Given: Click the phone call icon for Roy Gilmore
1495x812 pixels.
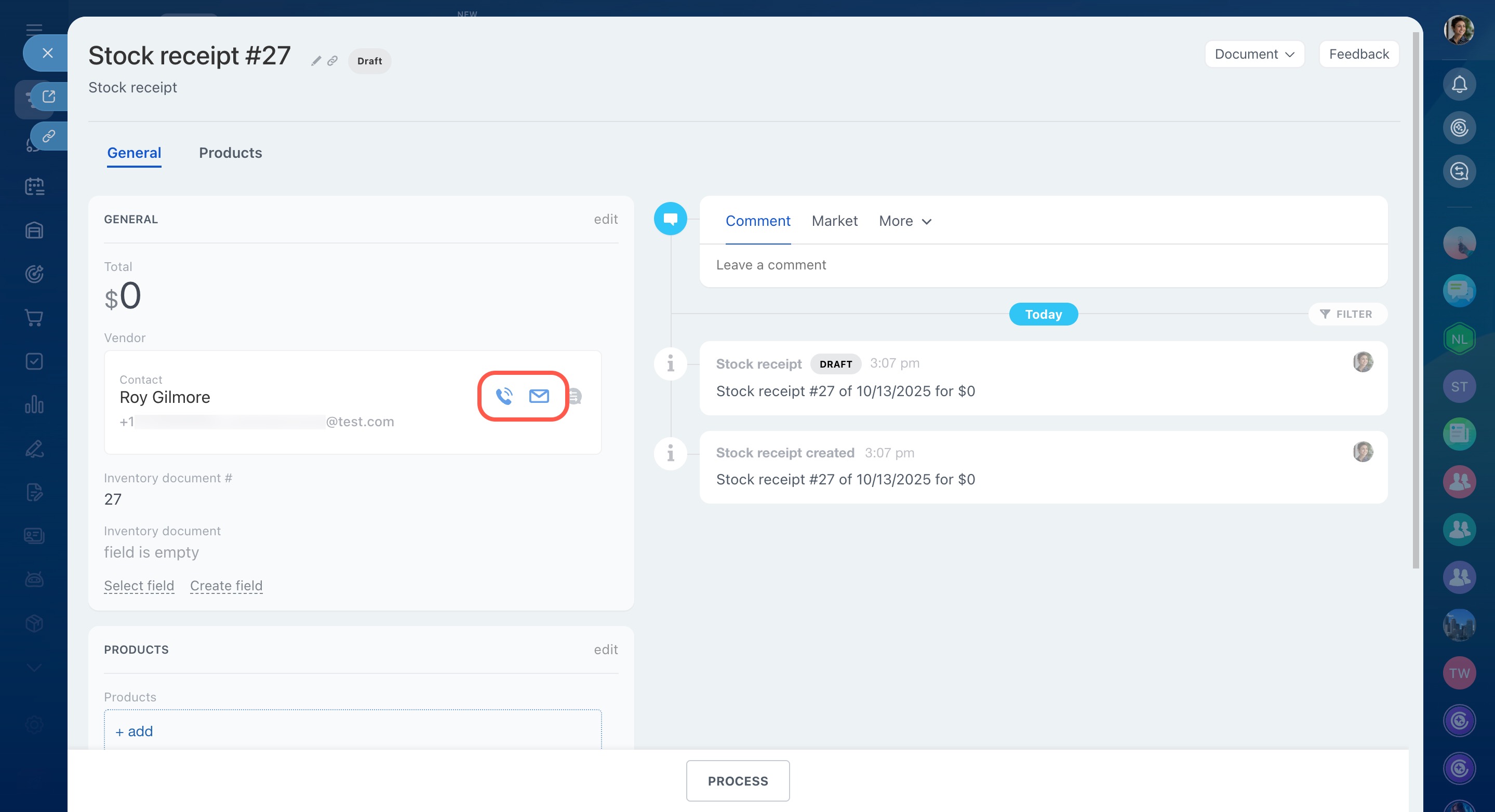Looking at the screenshot, I should (504, 396).
